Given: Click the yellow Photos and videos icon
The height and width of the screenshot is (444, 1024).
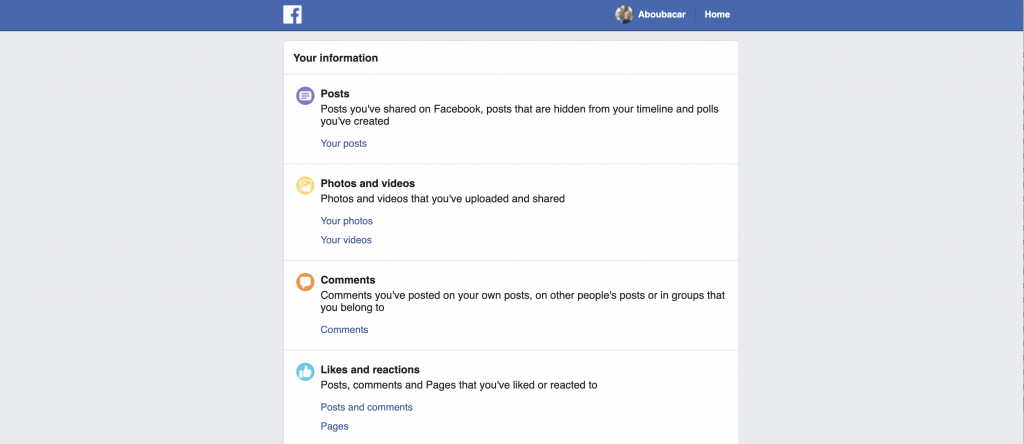Looking at the screenshot, I should [305, 185].
